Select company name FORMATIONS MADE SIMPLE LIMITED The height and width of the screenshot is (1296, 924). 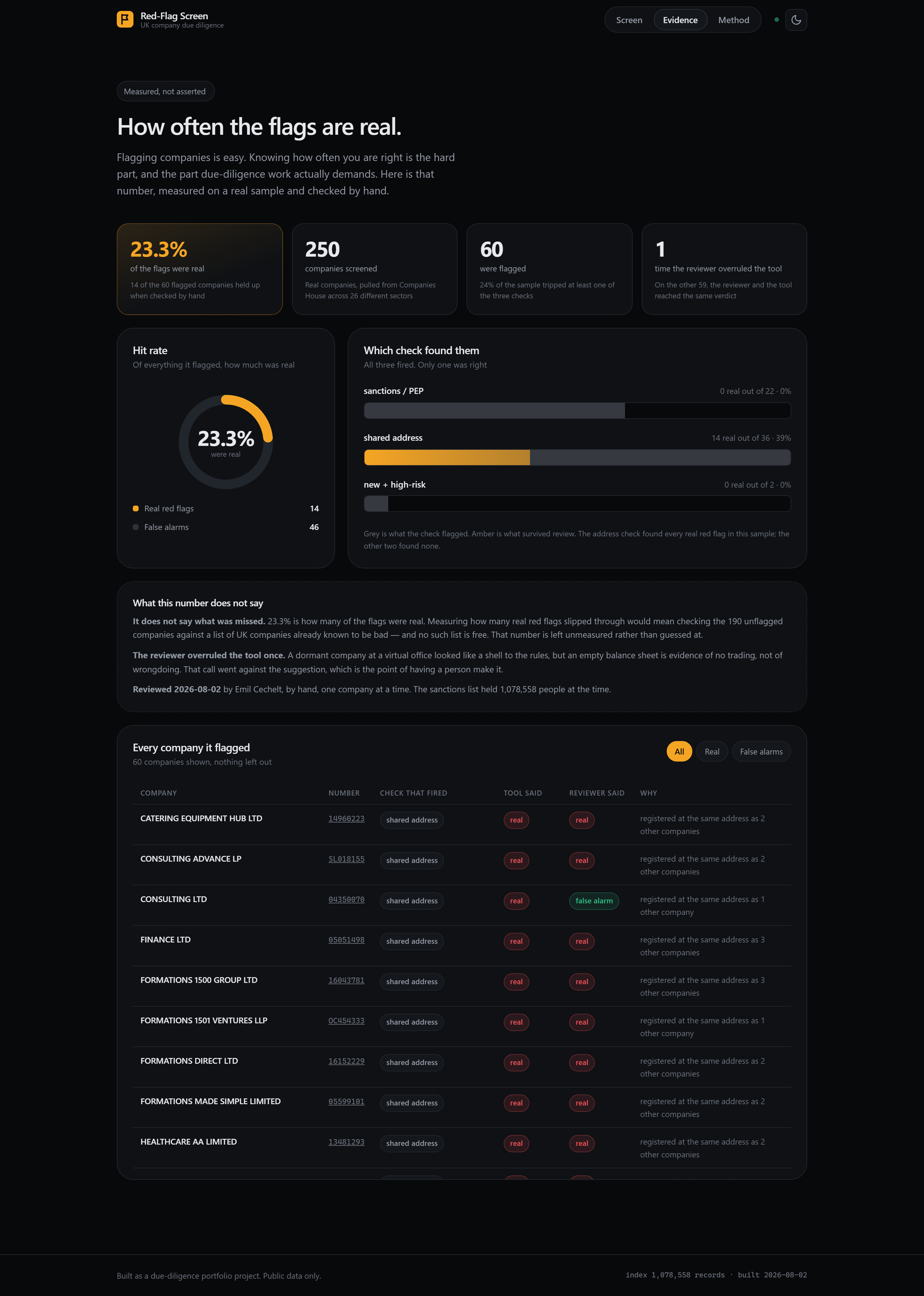click(210, 1101)
